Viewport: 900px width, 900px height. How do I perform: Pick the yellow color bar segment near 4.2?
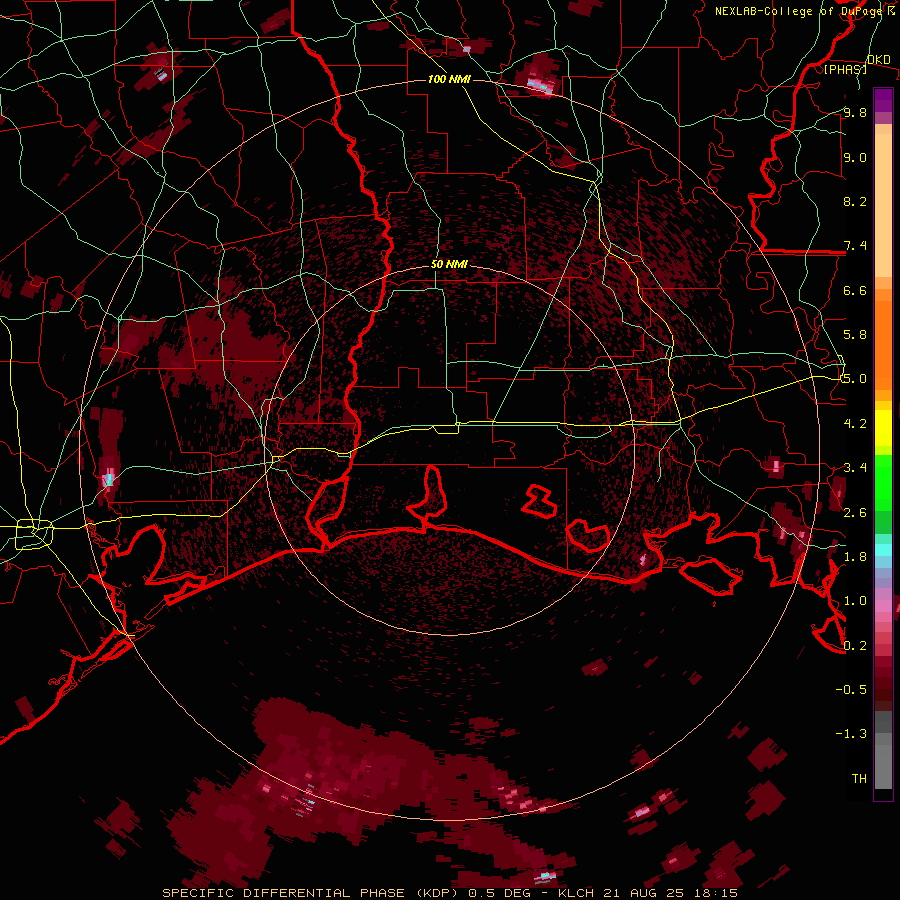883,428
